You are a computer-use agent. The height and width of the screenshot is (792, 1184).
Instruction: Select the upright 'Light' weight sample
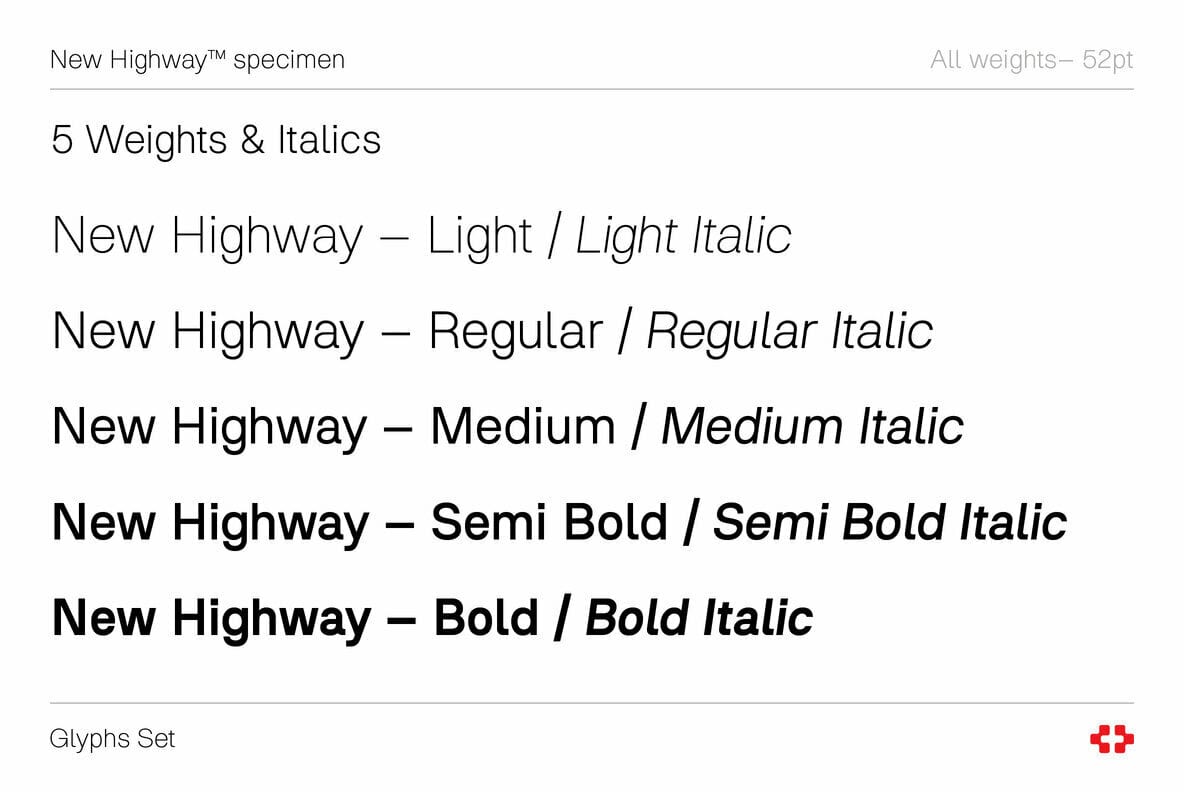point(479,237)
